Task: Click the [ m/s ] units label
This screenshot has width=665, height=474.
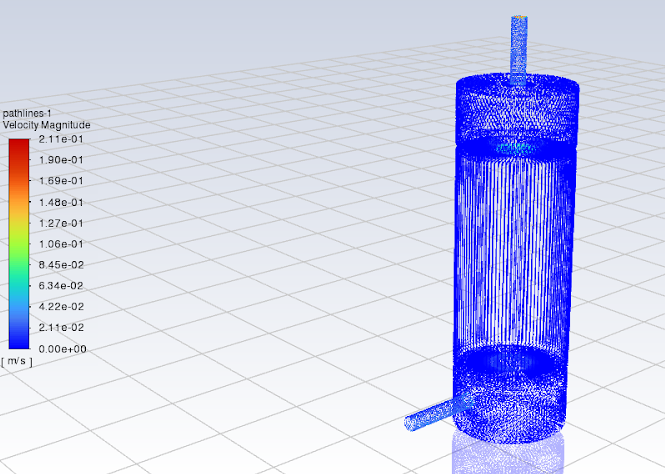Action: [18, 361]
